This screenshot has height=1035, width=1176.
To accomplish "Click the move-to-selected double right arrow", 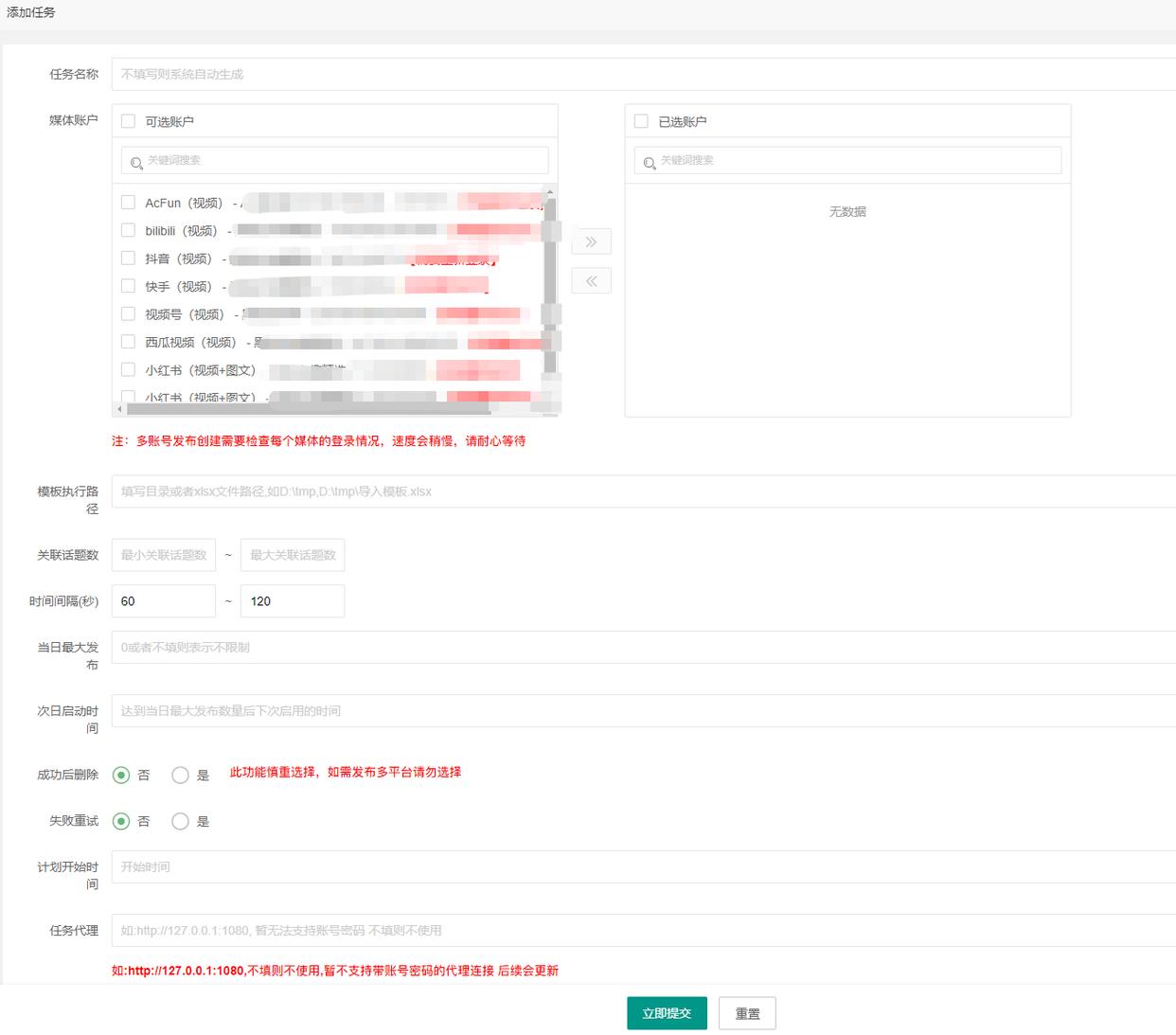I will [x=591, y=241].
